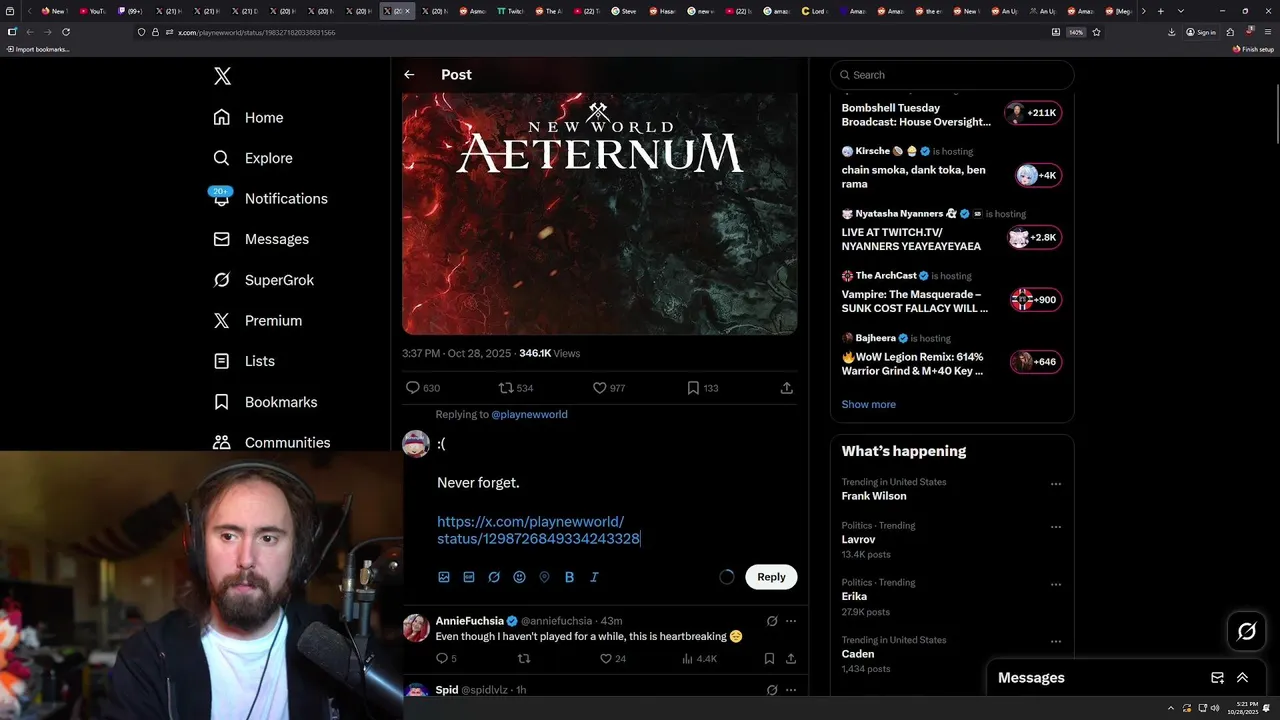
Task: Open the emoji picker for the reply
Action: pyautogui.click(x=519, y=577)
